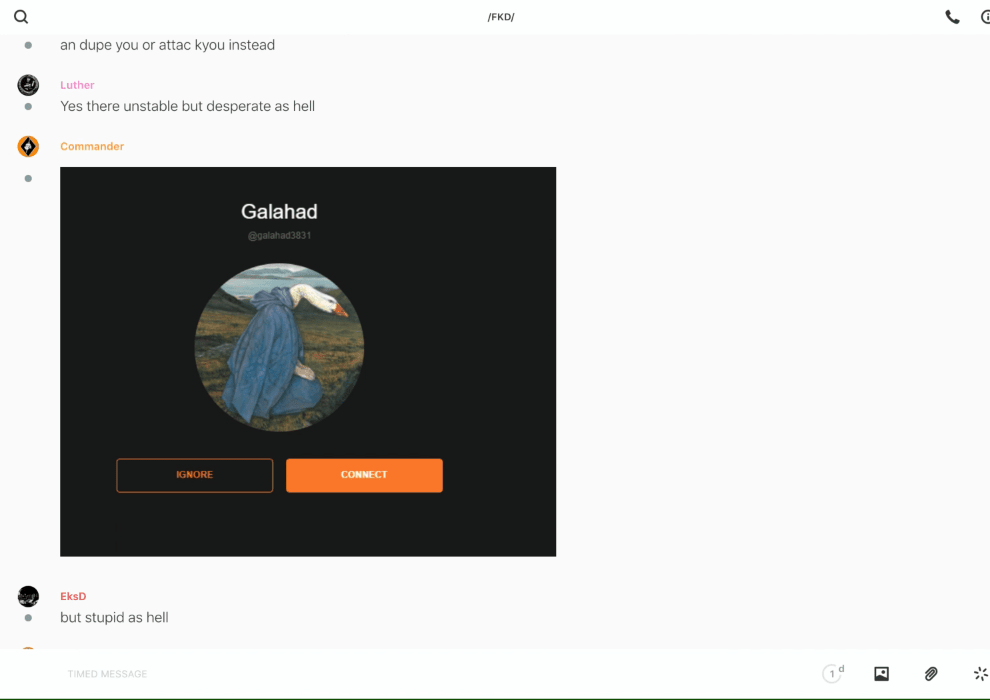
Task: Click the timed message timer icon
Action: (832, 674)
